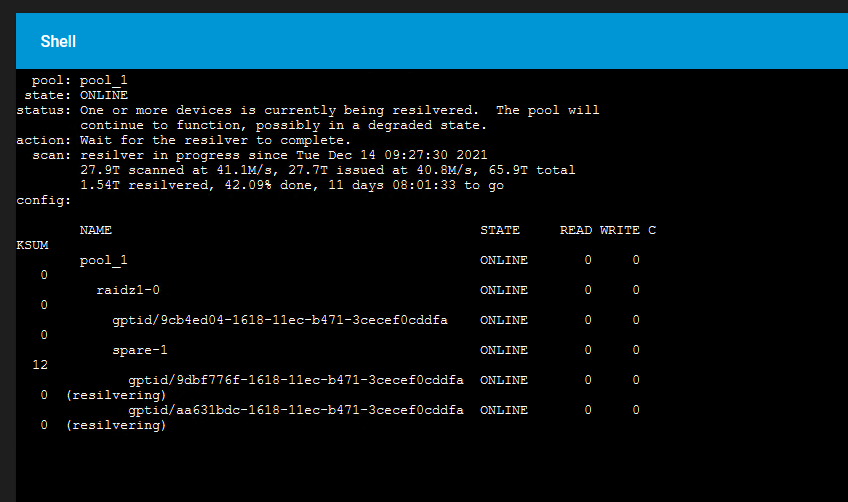Click '1.54T resilvered, 42.09% done' line
Screen dimensions: 848x502
[292, 186]
